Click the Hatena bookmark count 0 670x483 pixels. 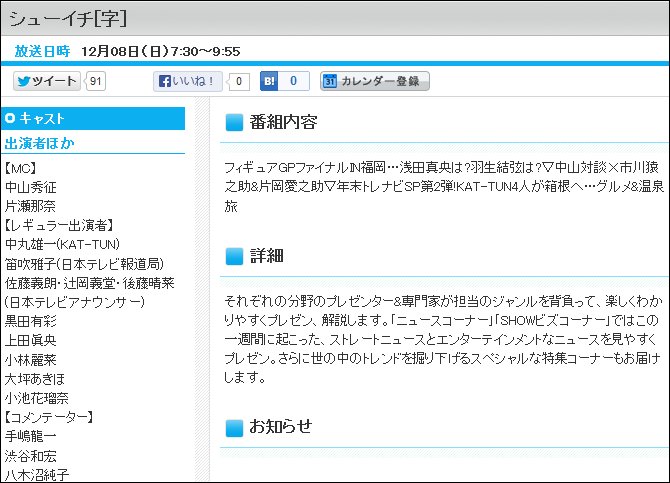[x=294, y=81]
